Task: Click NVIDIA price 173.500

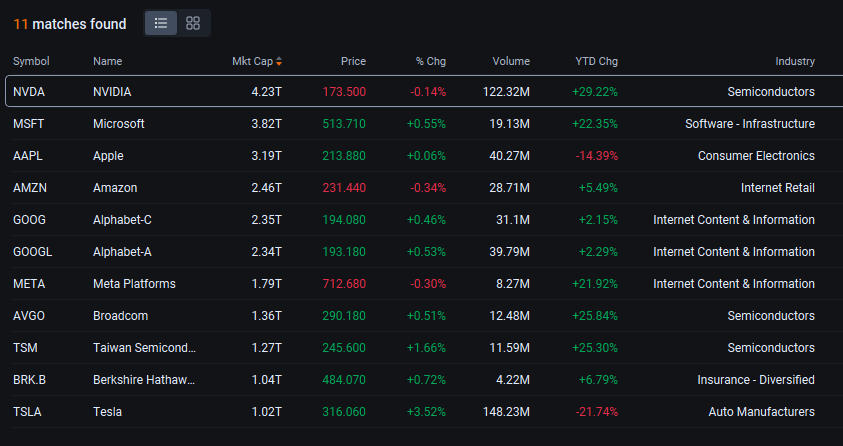Action: click(344, 92)
